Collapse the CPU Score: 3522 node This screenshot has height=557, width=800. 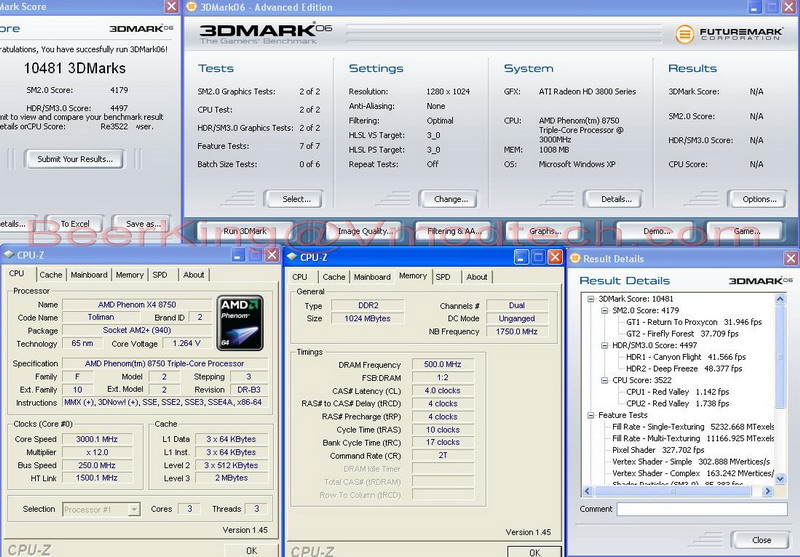[605, 381]
